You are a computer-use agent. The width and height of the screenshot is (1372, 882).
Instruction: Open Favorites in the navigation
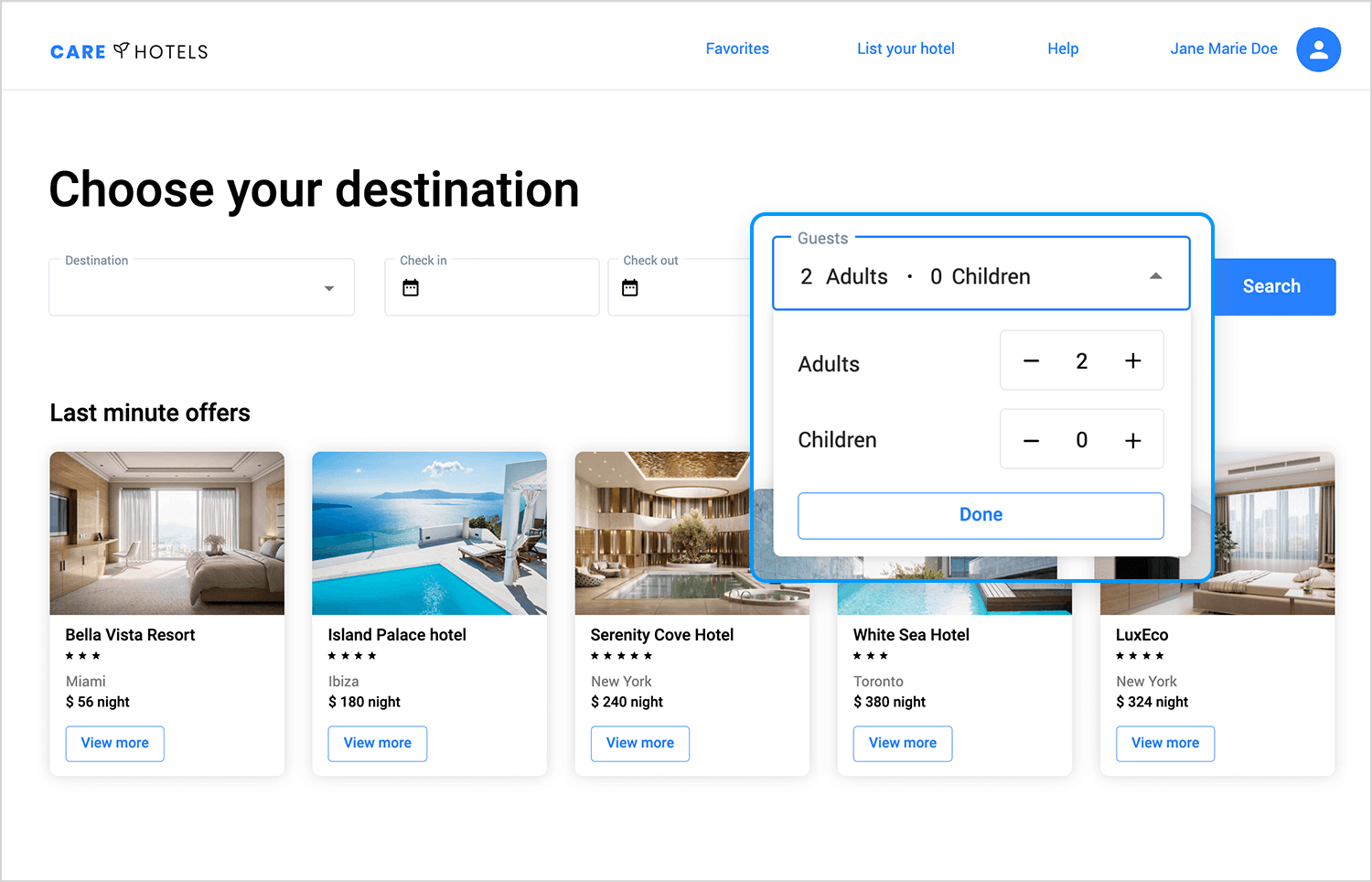point(737,48)
